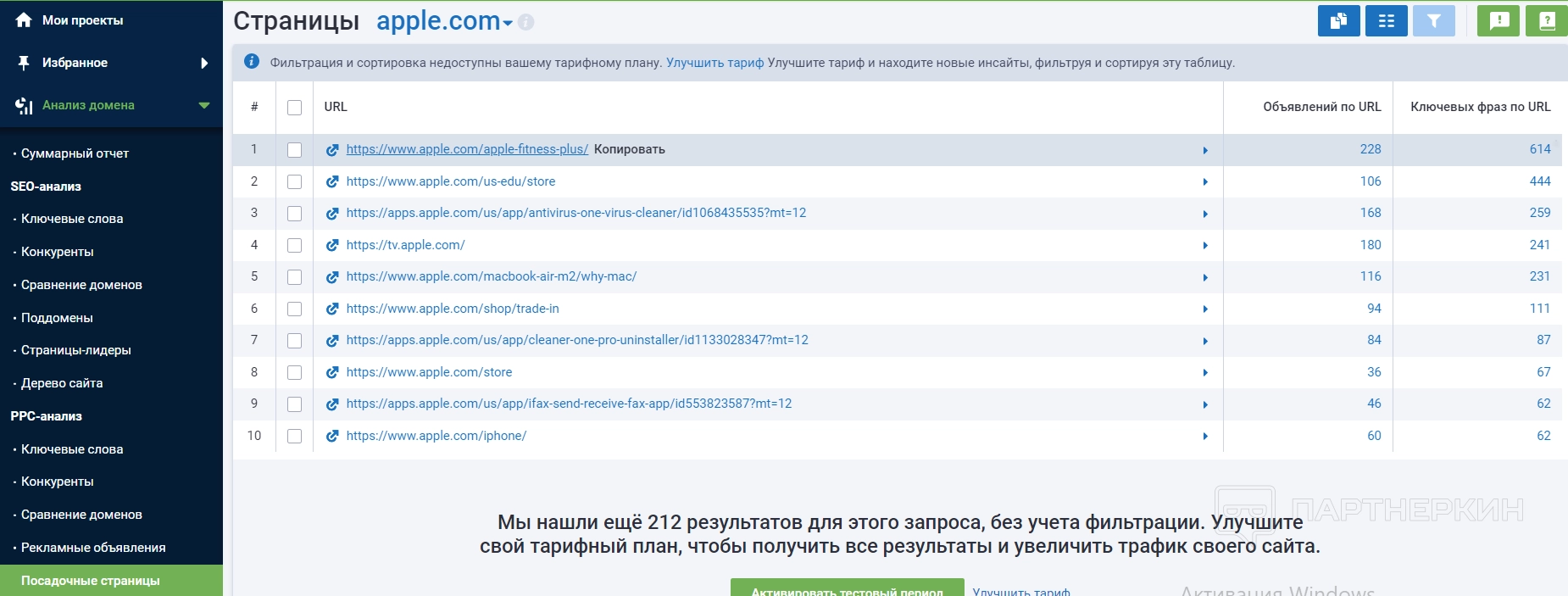Open Мои проекты in the sidebar

(82, 20)
